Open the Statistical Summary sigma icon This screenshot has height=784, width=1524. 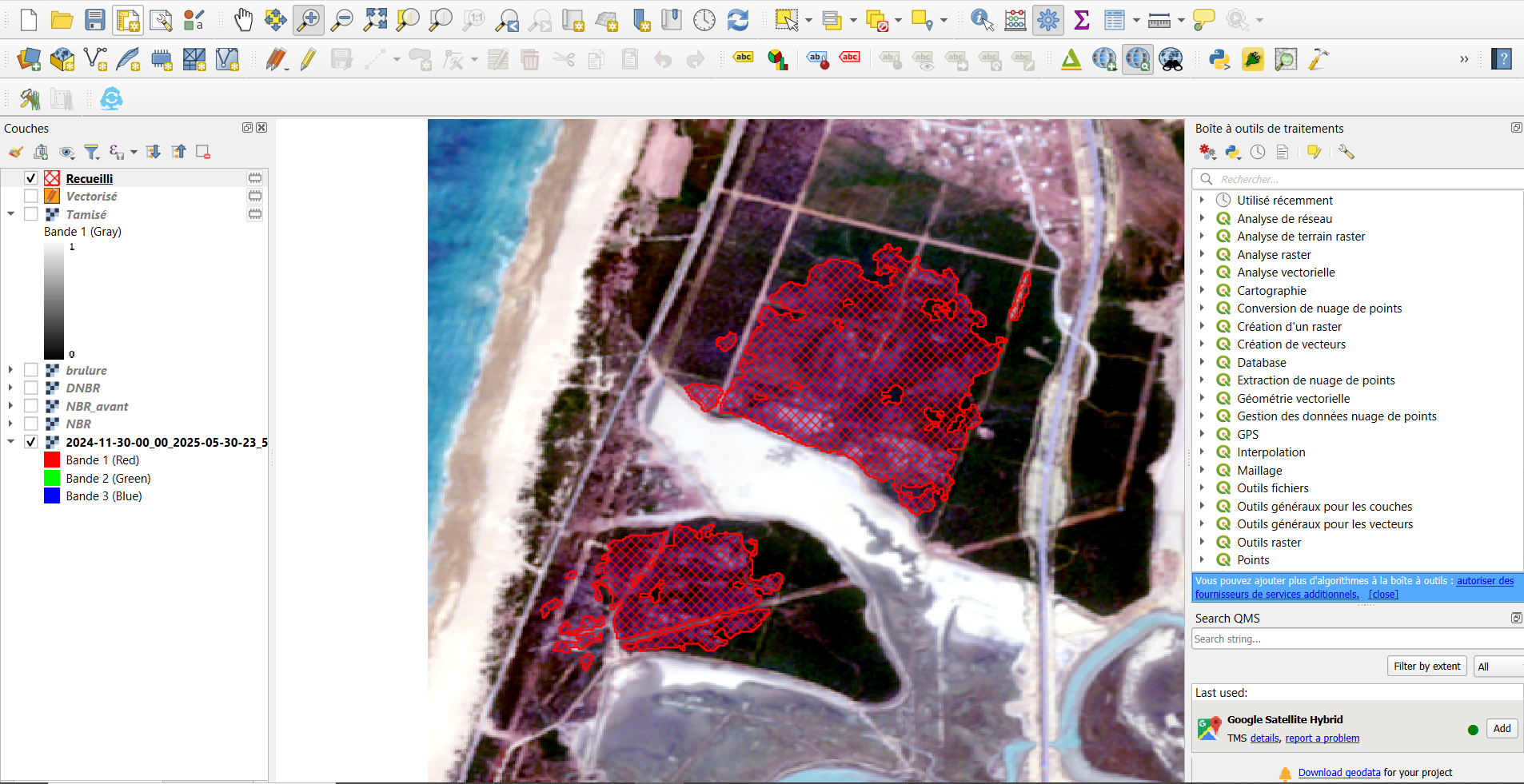click(1081, 20)
